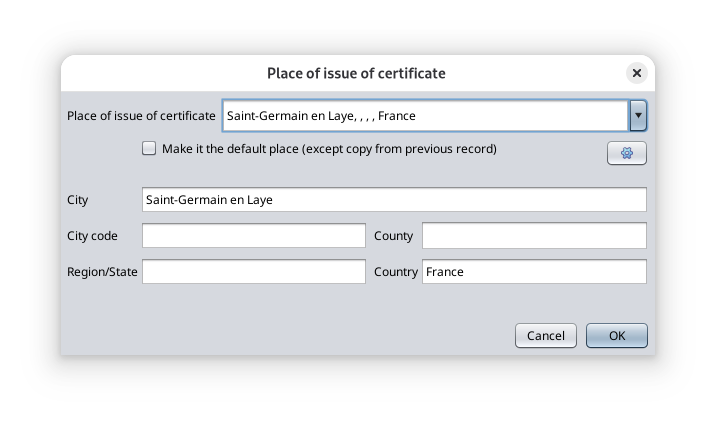Click the City label

pos(77,200)
